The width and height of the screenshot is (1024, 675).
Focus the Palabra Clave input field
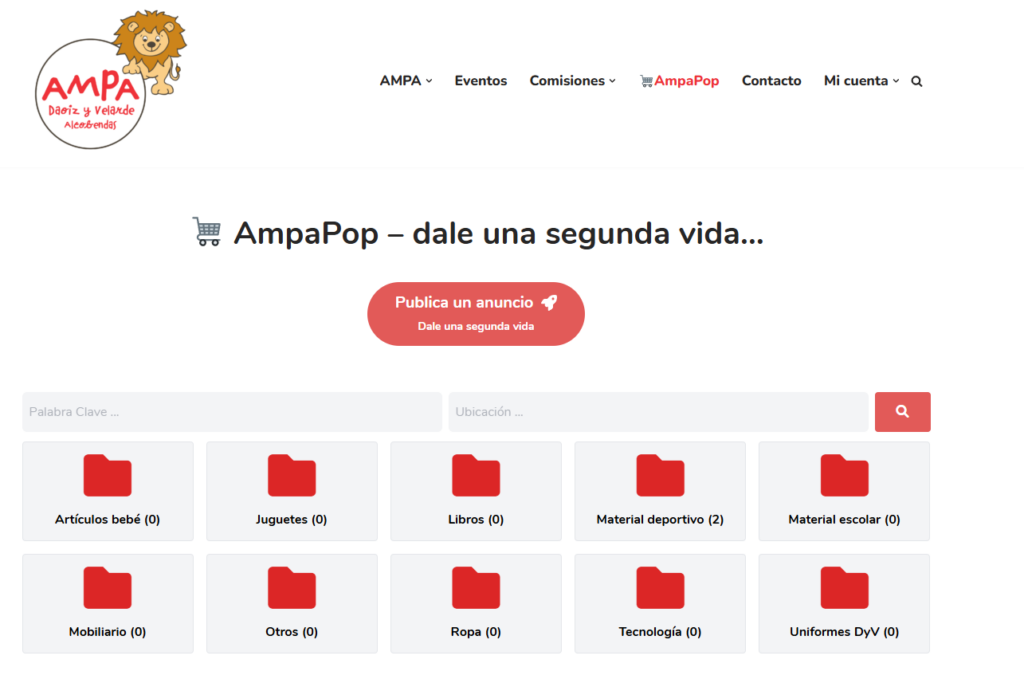[x=232, y=411]
